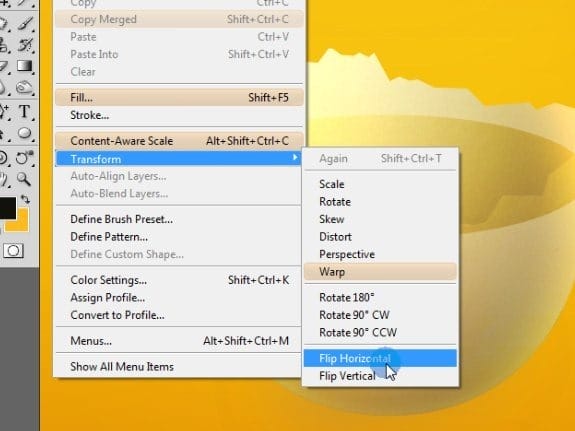
Task: Select Distort transform
Action: click(x=380, y=237)
